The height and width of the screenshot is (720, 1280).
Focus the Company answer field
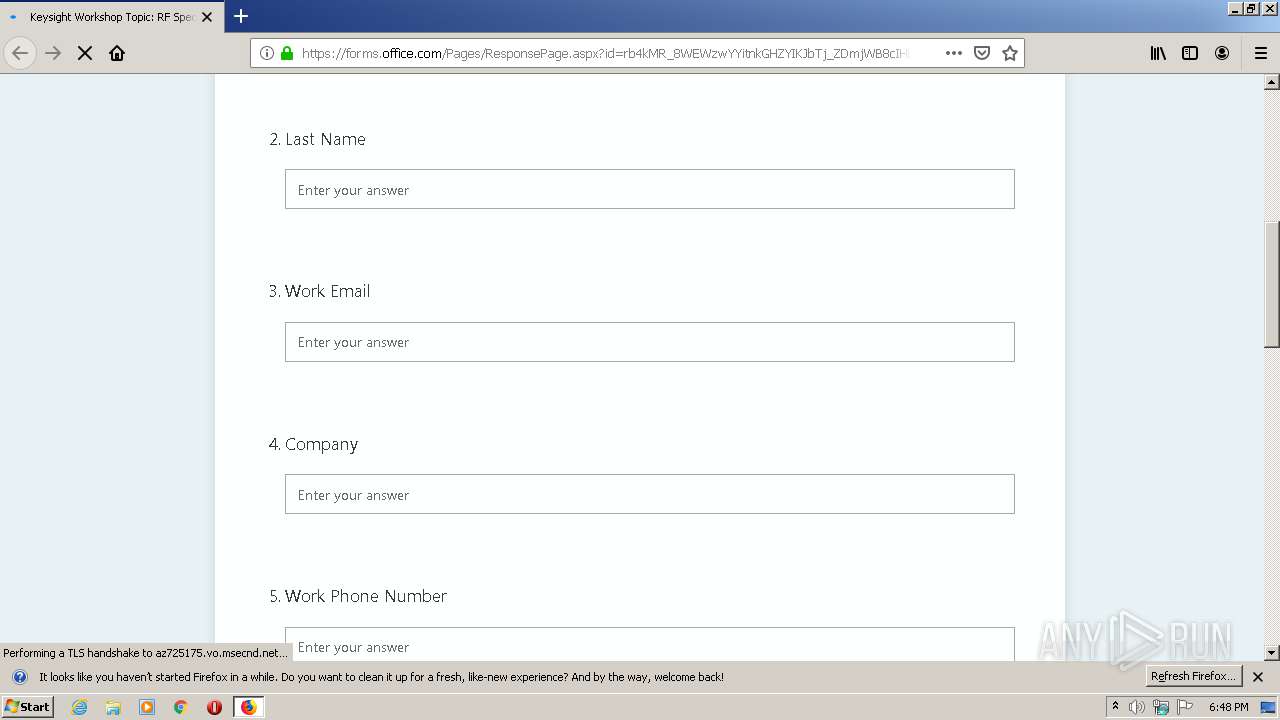click(x=650, y=494)
